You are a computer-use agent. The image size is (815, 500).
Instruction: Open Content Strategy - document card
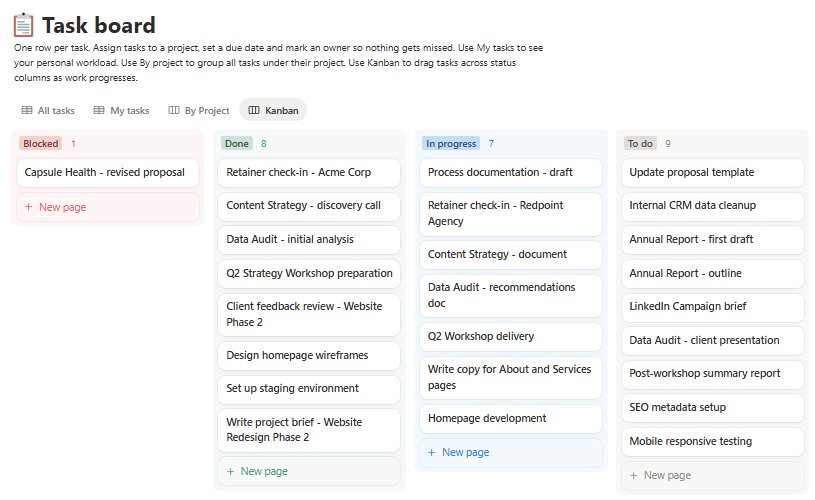pos(510,255)
